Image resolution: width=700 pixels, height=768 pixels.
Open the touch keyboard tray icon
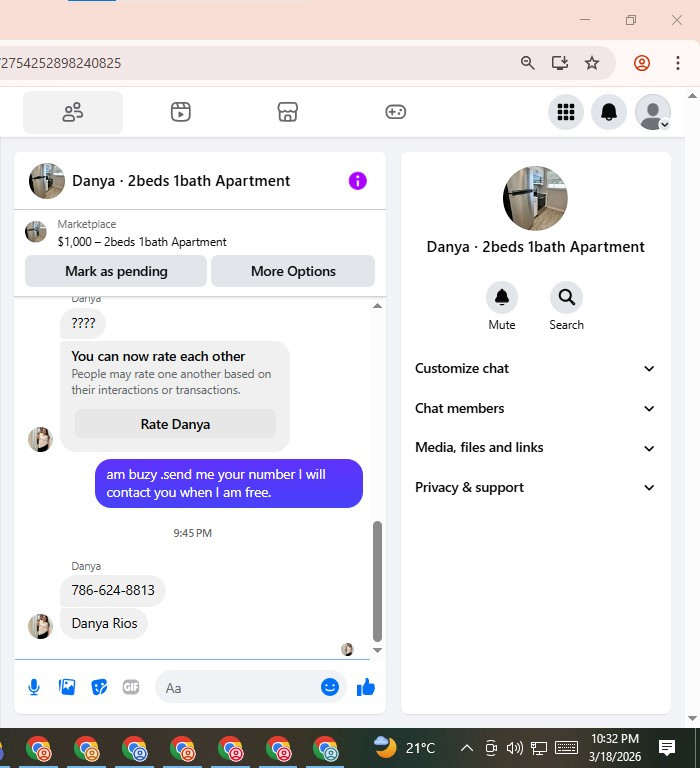[566, 747]
